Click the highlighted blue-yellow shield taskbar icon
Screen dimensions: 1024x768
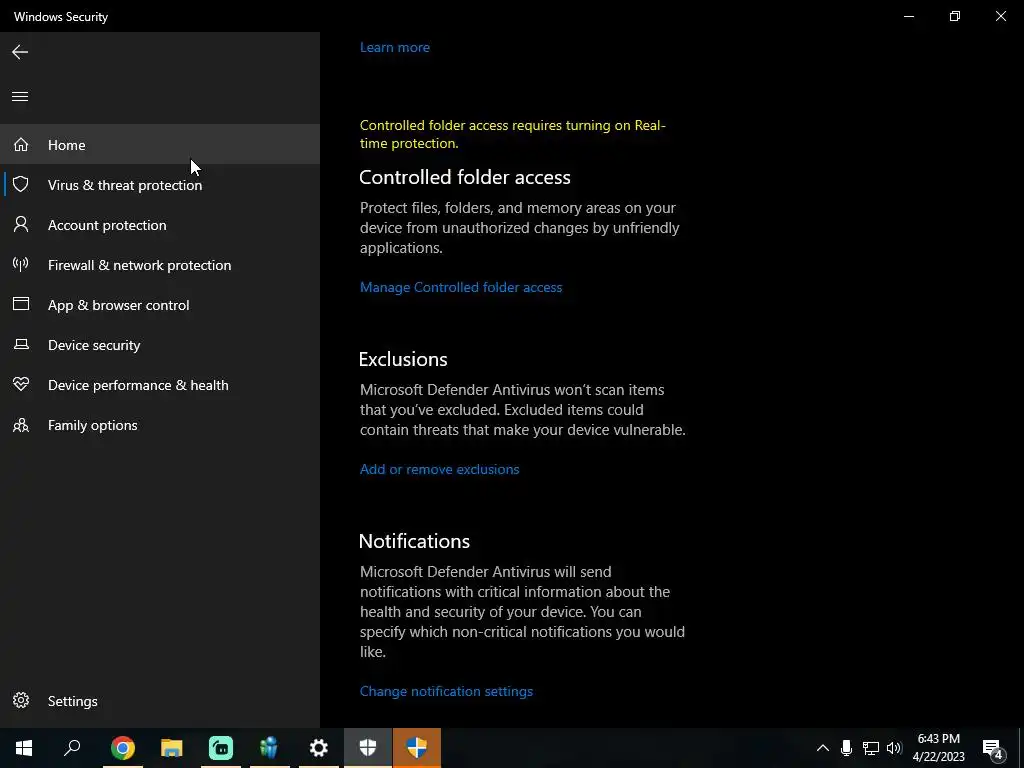click(417, 748)
